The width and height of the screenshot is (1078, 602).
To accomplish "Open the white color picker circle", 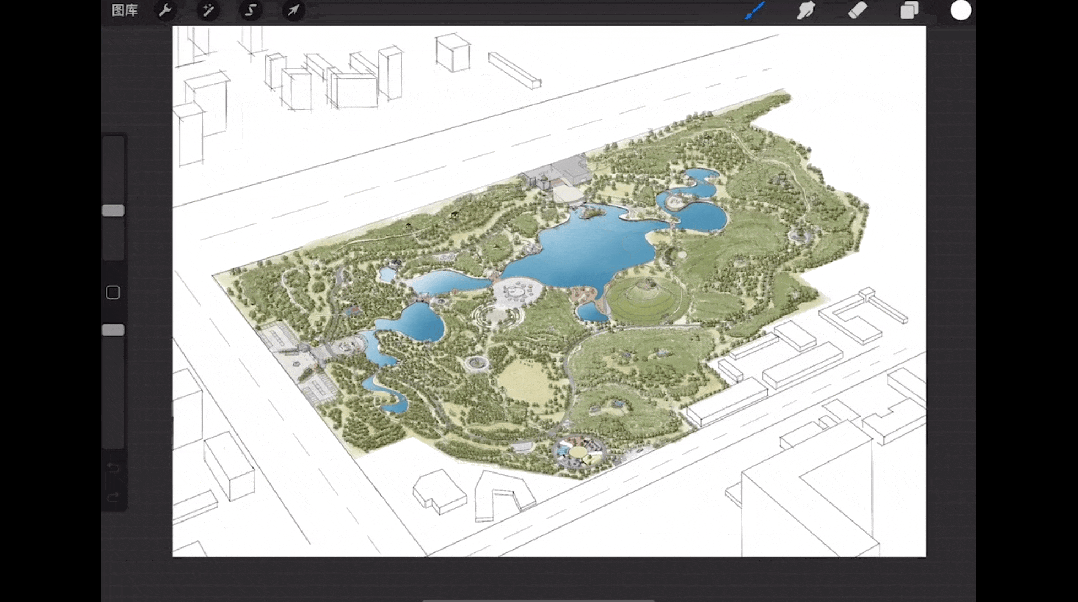I will point(961,11).
